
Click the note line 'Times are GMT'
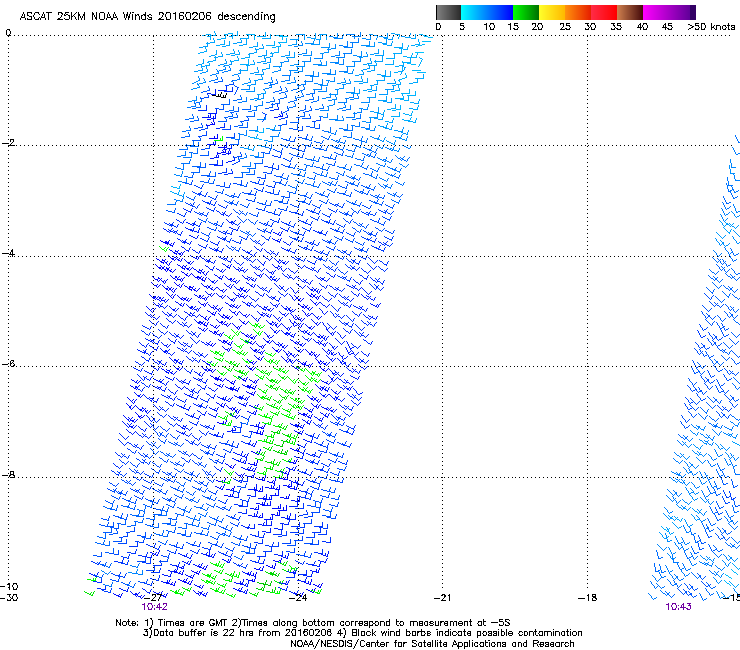[312, 623]
